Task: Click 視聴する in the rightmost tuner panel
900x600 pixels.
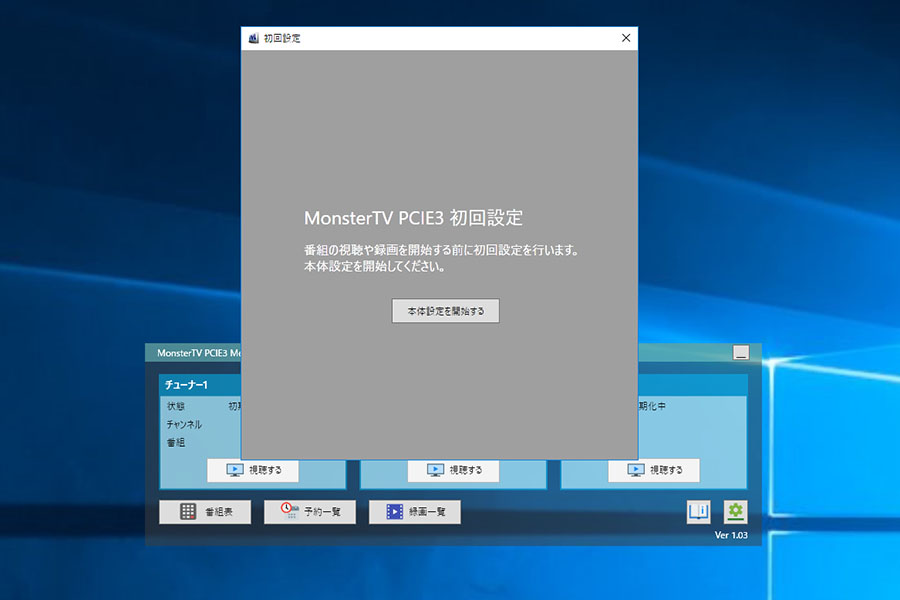Action: coord(654,470)
